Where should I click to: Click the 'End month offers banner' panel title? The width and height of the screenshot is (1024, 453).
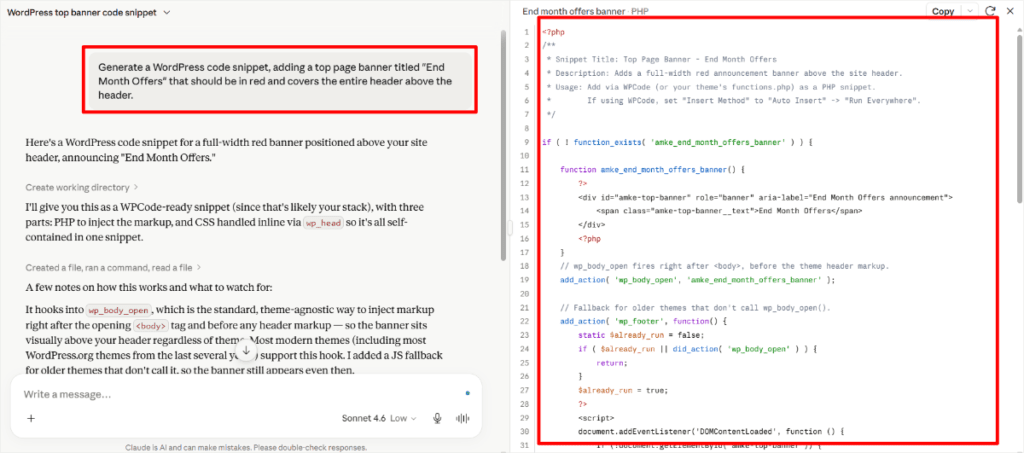click(575, 12)
